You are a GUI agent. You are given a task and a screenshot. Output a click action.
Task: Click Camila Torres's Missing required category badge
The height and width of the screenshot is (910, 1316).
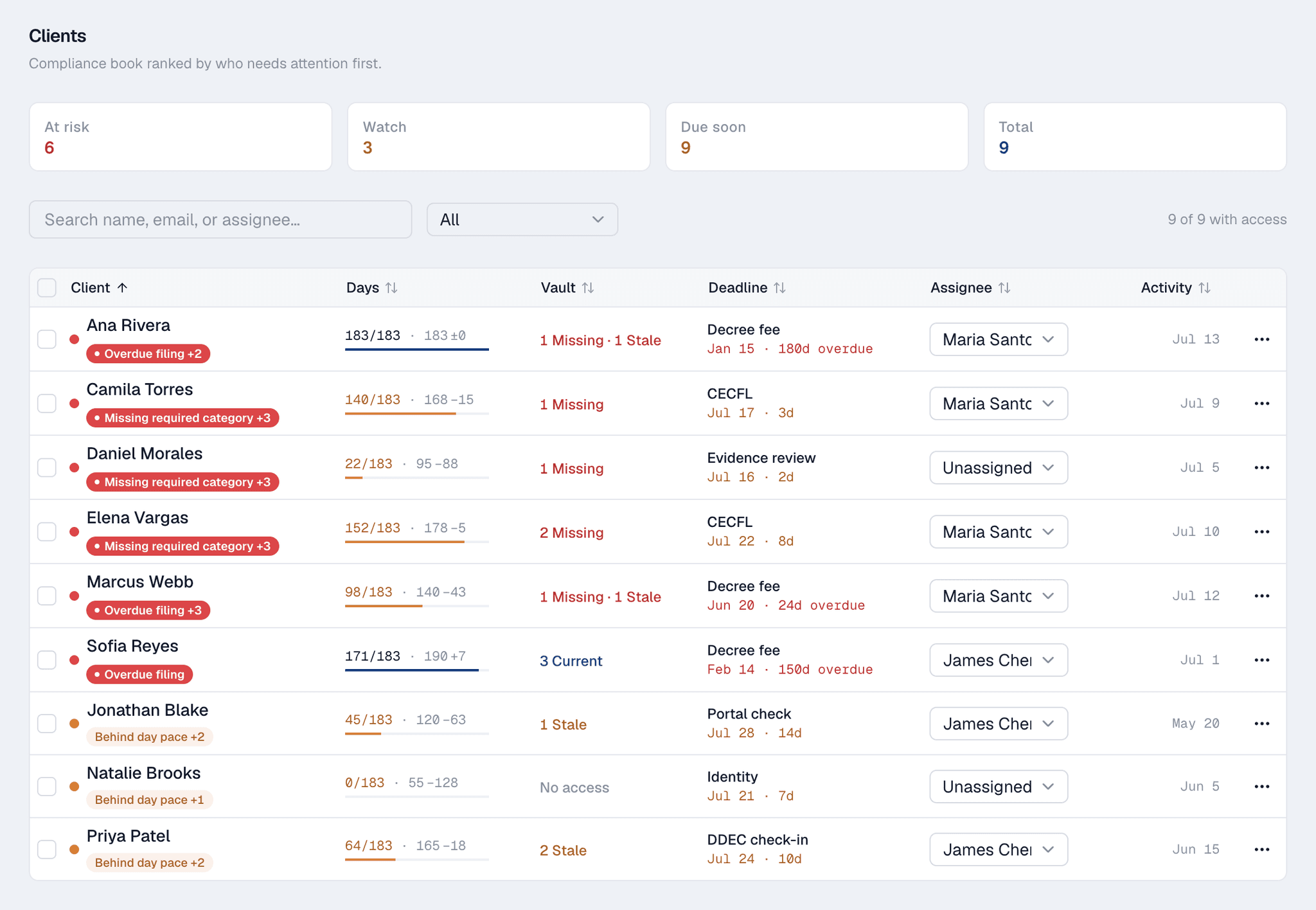(182, 418)
